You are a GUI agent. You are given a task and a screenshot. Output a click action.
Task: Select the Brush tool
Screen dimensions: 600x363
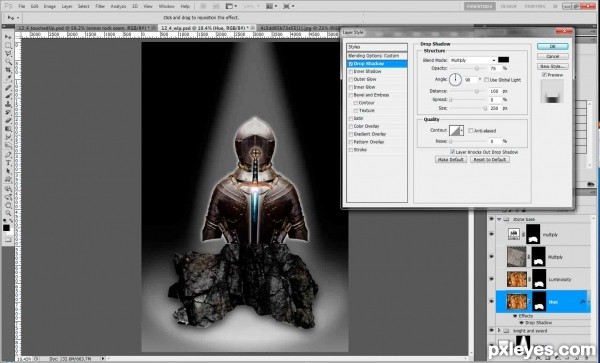tap(8, 96)
